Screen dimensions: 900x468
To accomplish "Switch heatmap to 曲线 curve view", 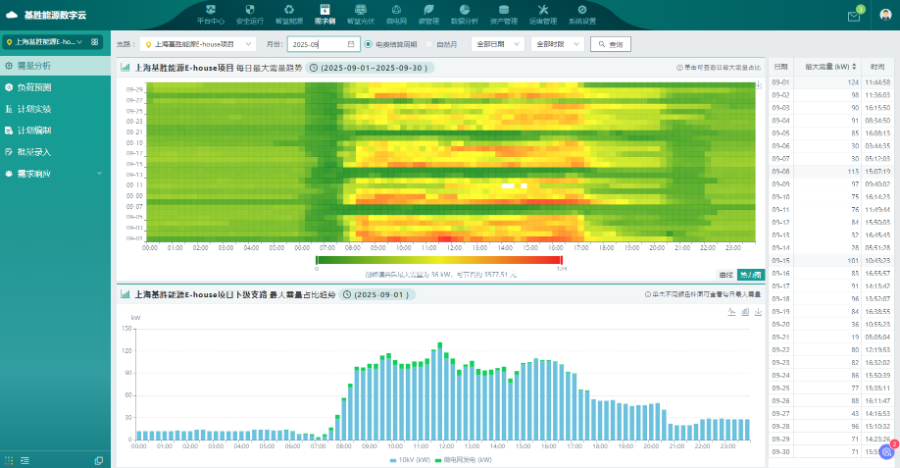I will [x=726, y=274].
